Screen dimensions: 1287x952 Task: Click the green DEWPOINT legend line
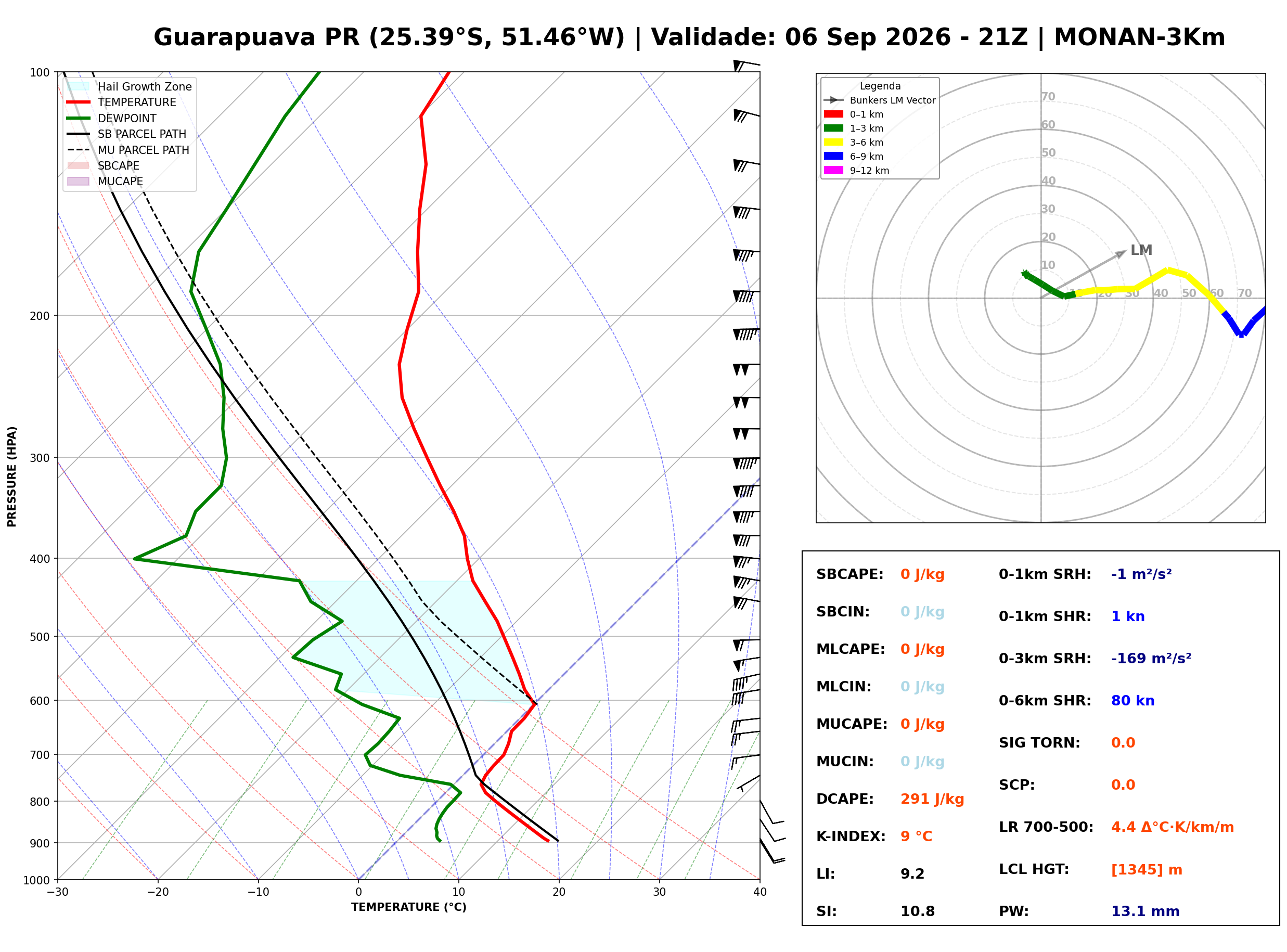[79, 118]
